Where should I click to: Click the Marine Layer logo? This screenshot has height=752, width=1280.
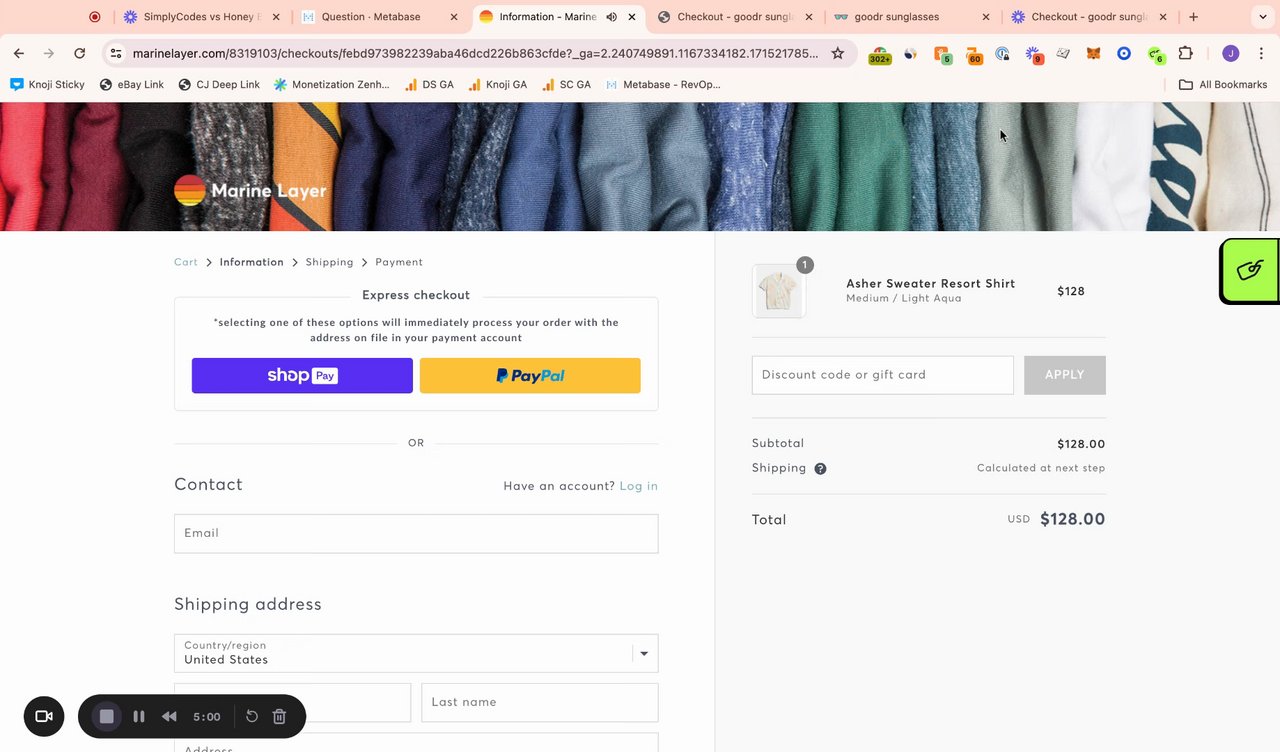(250, 191)
